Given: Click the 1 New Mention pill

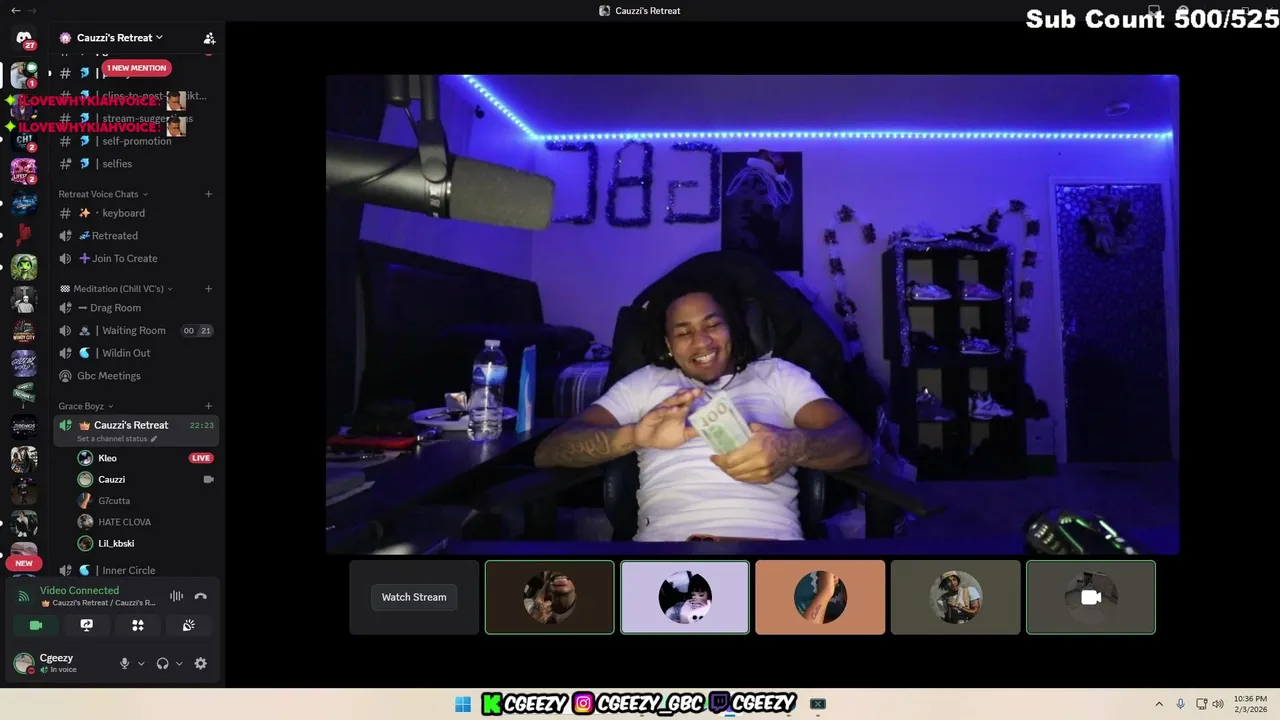Looking at the screenshot, I should point(136,68).
